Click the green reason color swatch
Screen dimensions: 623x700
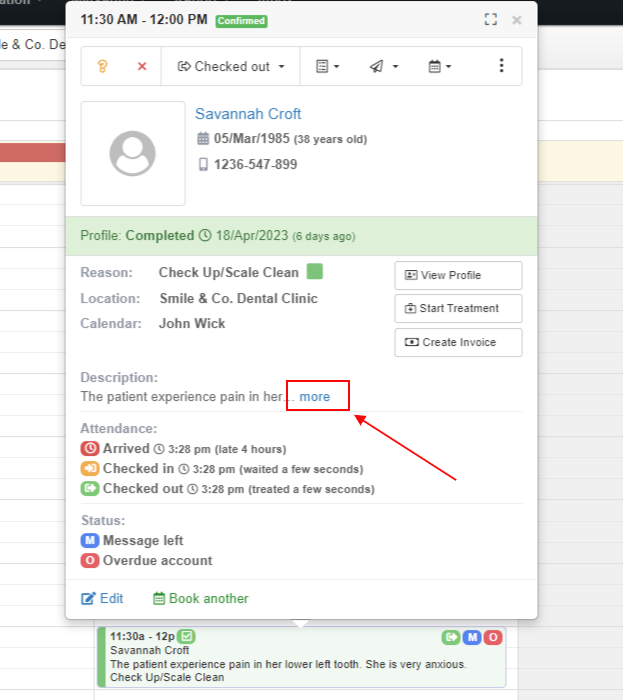click(x=315, y=271)
